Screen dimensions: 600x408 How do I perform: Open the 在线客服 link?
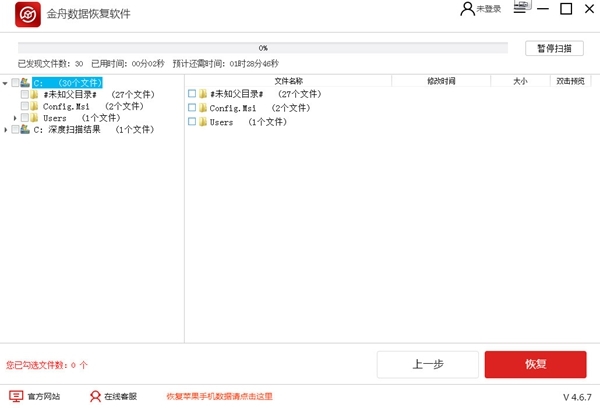pos(121,397)
